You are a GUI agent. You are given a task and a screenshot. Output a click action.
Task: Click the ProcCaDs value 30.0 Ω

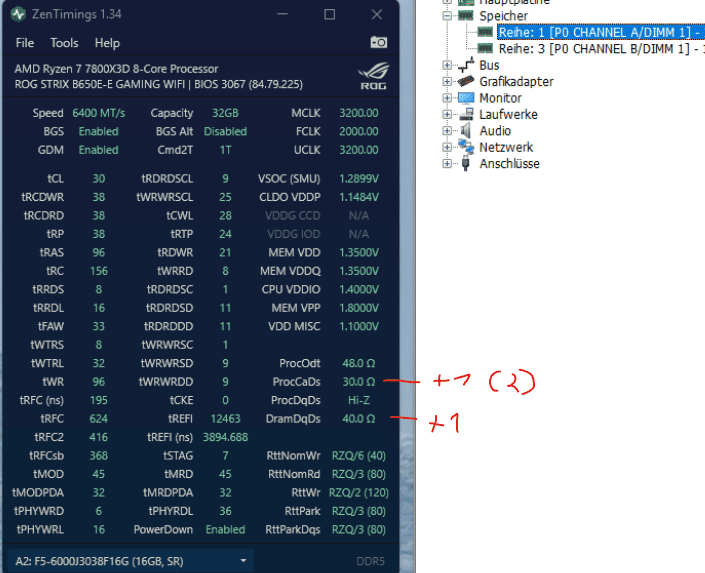coord(359,381)
